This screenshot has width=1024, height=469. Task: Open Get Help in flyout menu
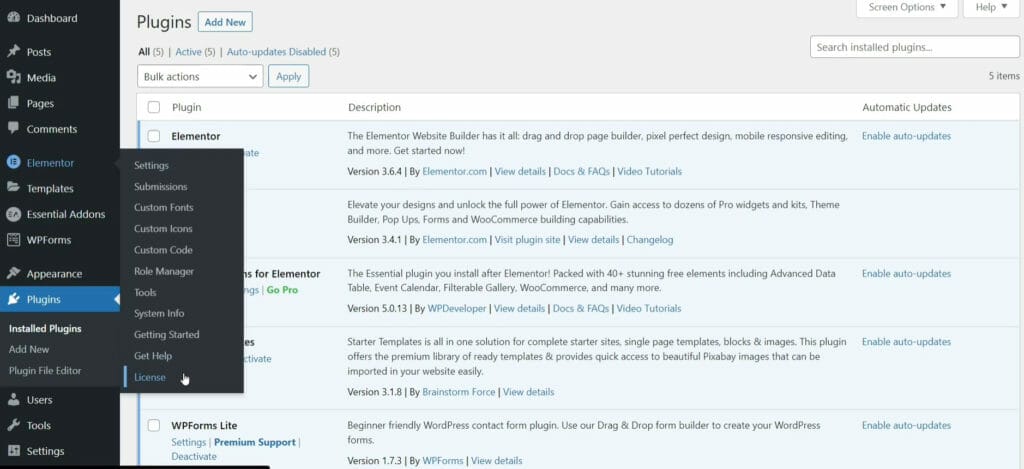click(153, 355)
